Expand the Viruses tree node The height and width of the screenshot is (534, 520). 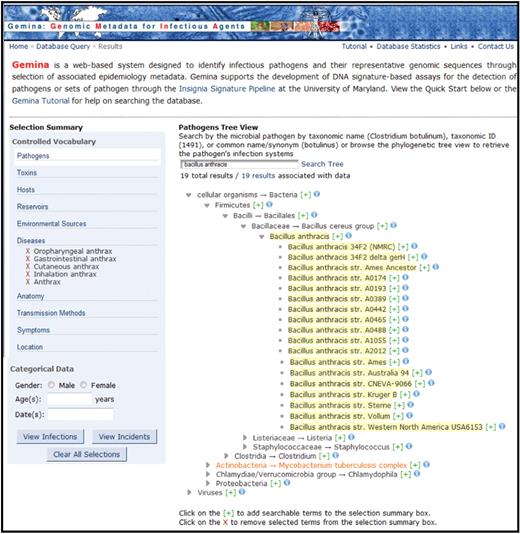coord(190,492)
